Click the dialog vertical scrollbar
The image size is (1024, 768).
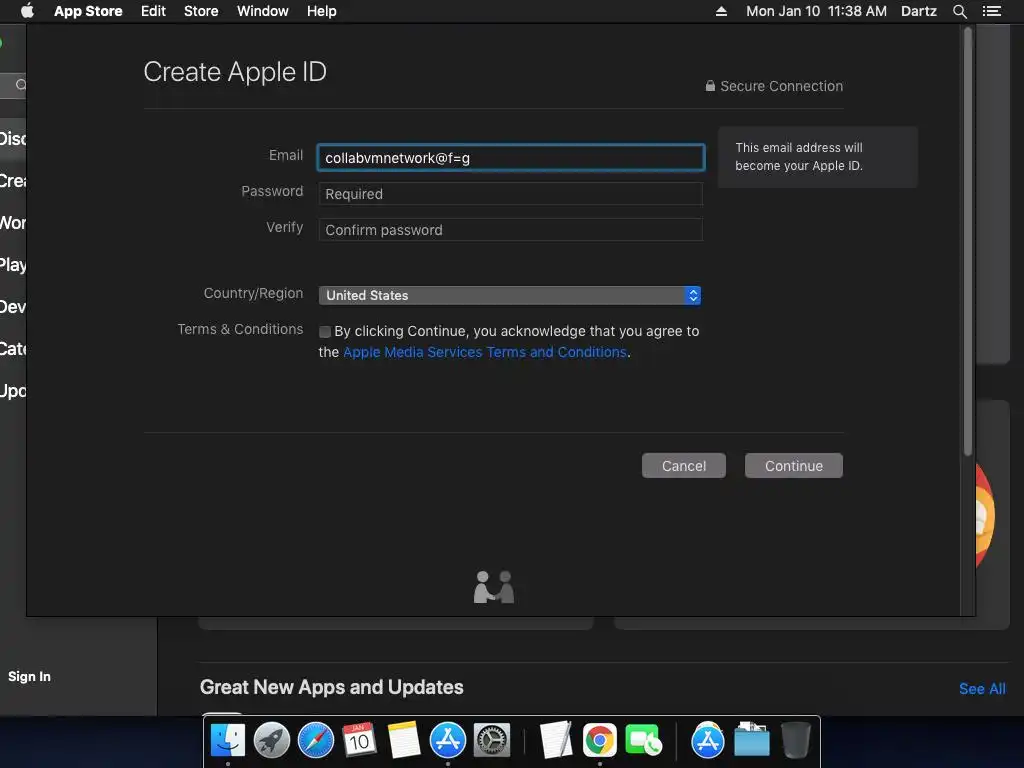coord(968,242)
